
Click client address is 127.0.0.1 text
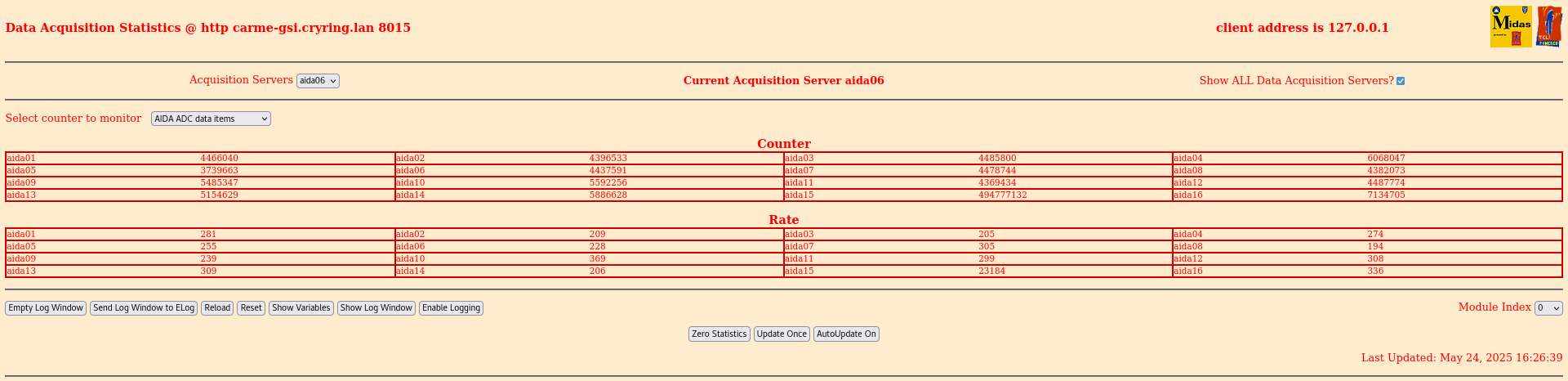(1303, 28)
